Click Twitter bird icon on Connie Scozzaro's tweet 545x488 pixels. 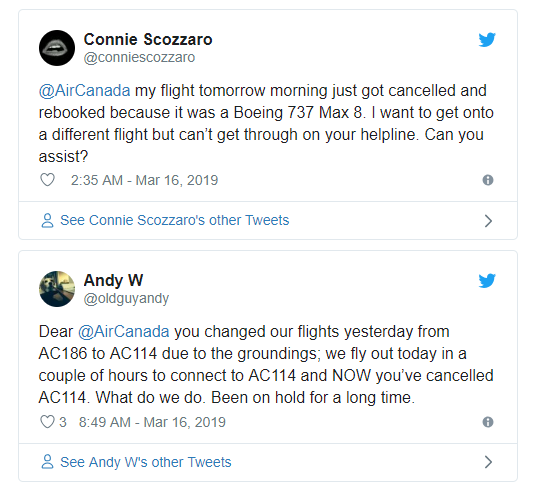point(487,39)
